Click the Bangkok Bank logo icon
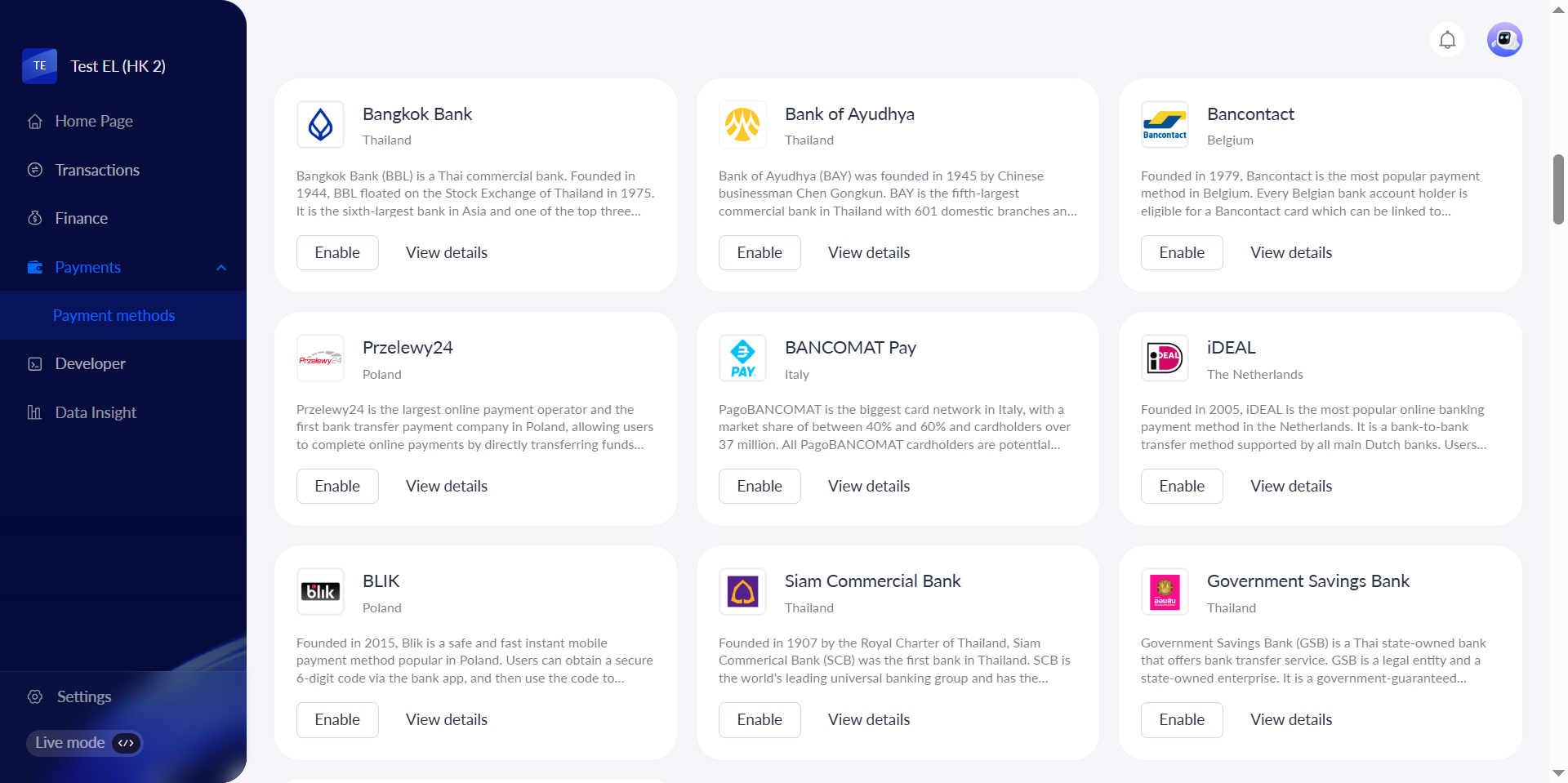Screen dimensions: 1568x783 click(320, 125)
